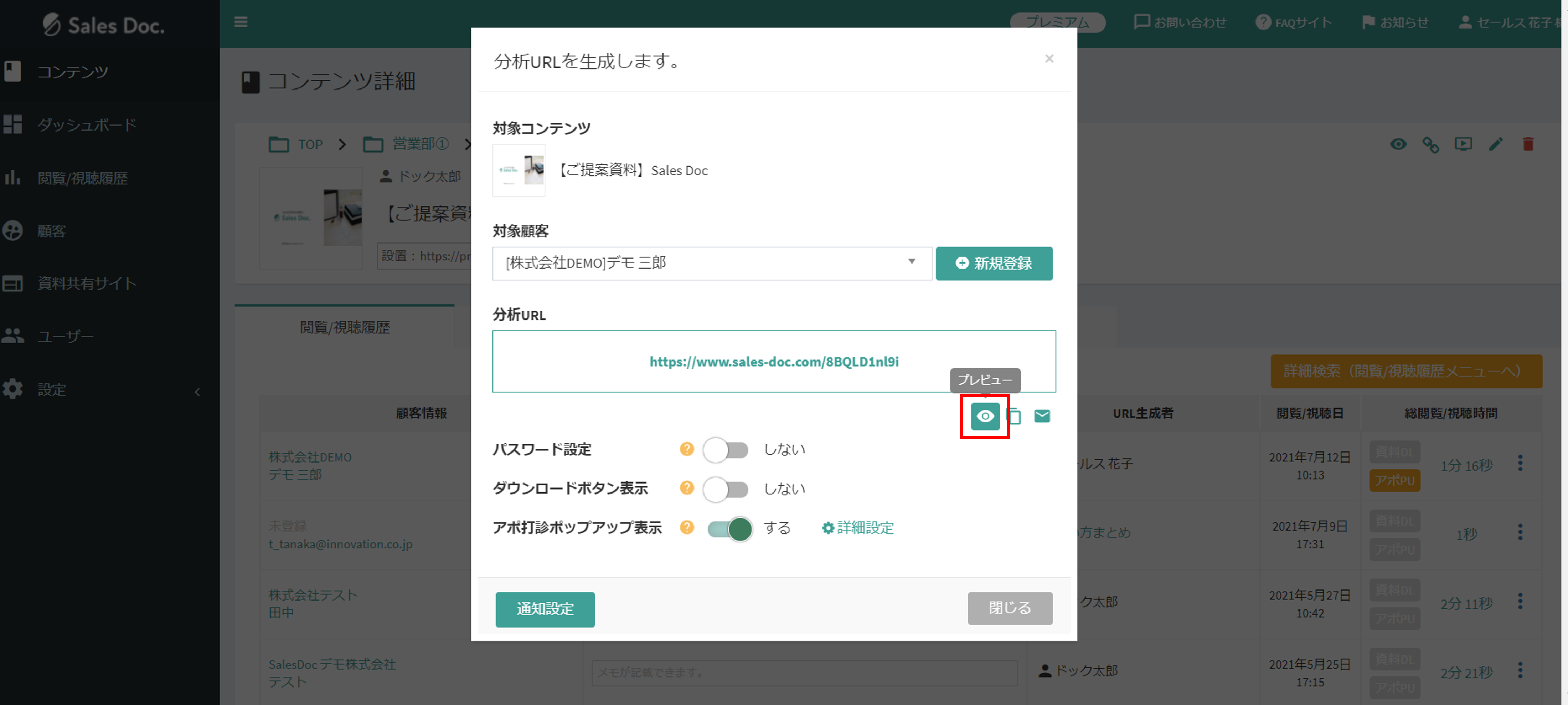Send the analysis URL by email
1568x705 pixels.
tap(1042, 415)
